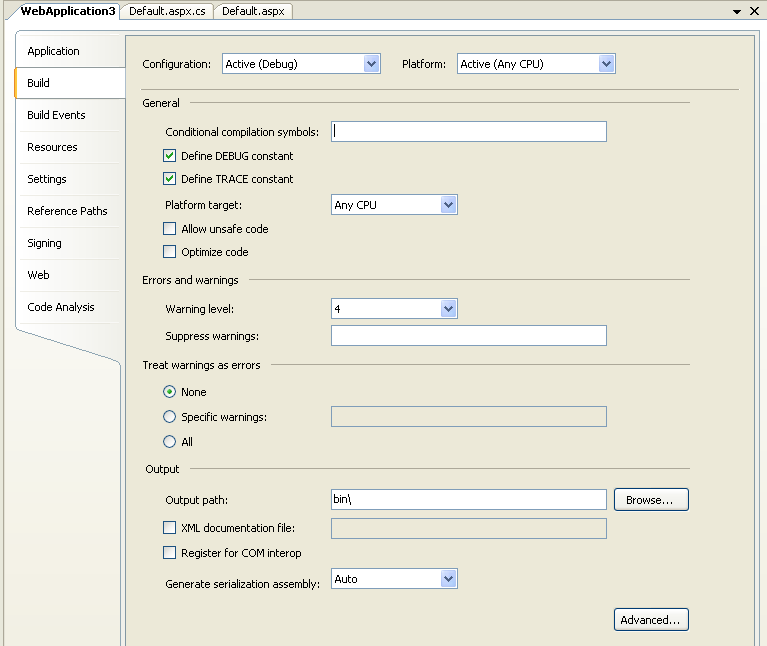This screenshot has width=767, height=646.
Task: Check the Optimize code option
Action: 169,251
